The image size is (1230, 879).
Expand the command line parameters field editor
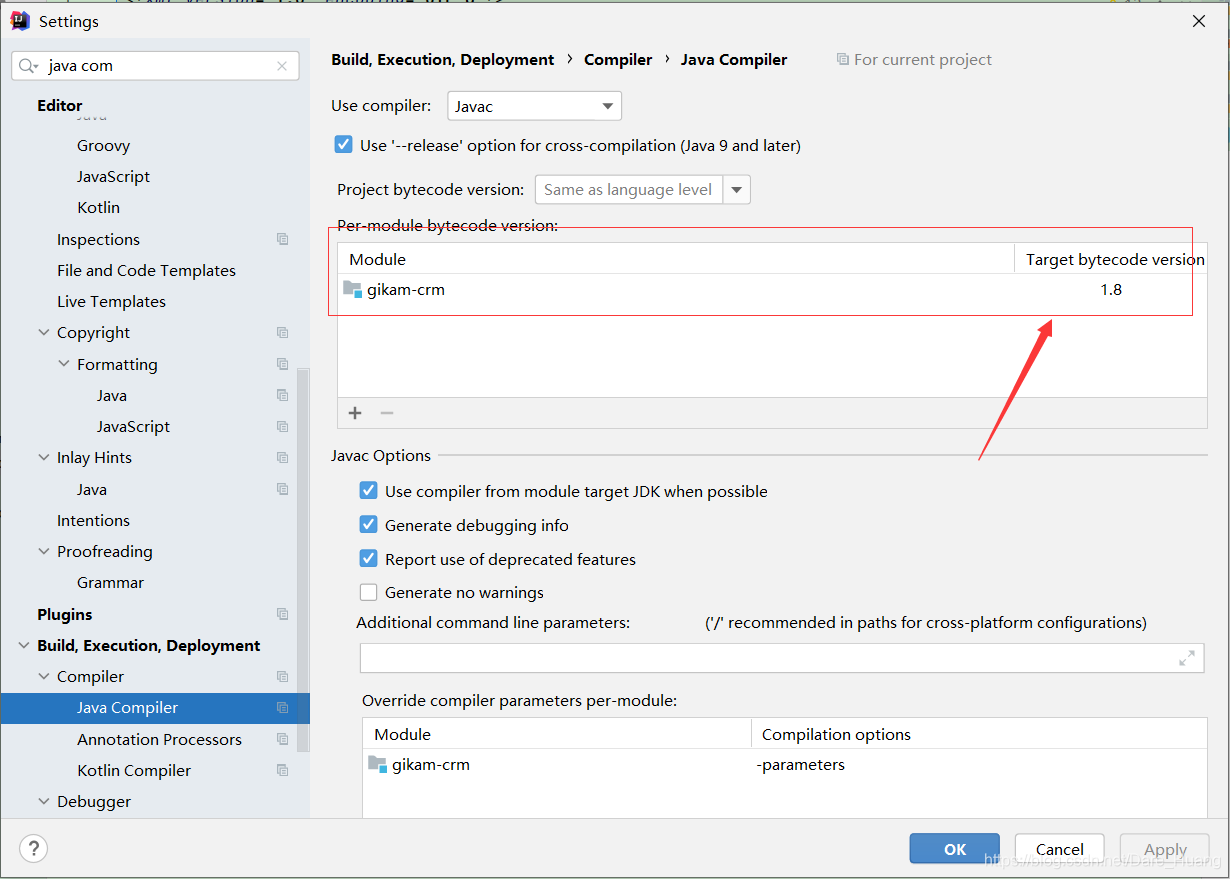pos(1186,658)
